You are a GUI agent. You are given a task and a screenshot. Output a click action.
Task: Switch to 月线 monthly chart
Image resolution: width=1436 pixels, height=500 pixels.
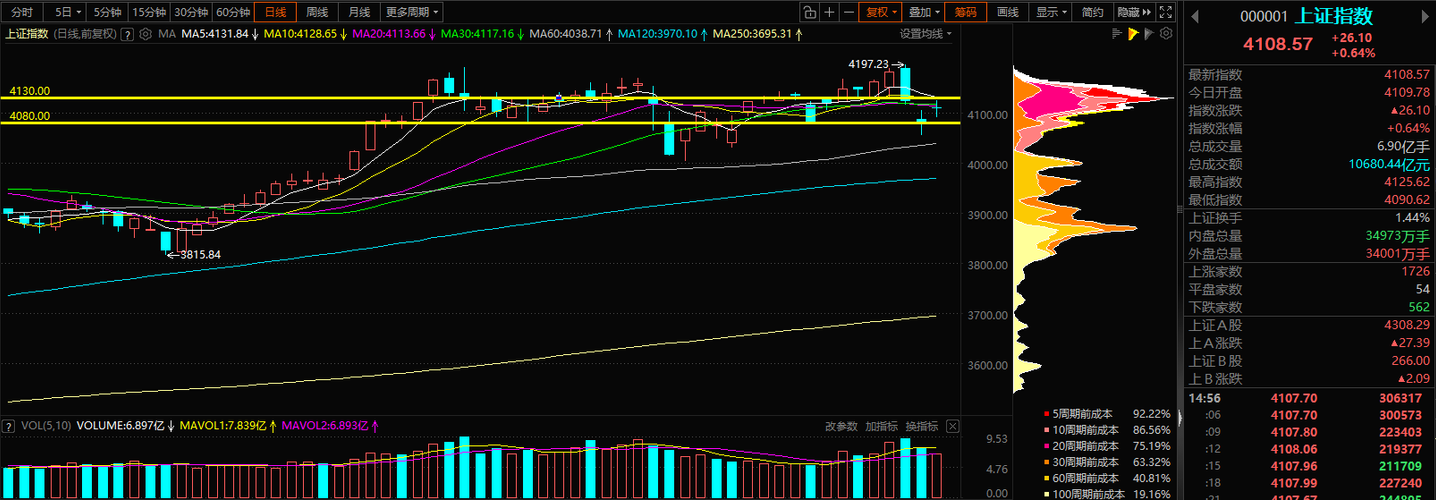click(x=359, y=12)
